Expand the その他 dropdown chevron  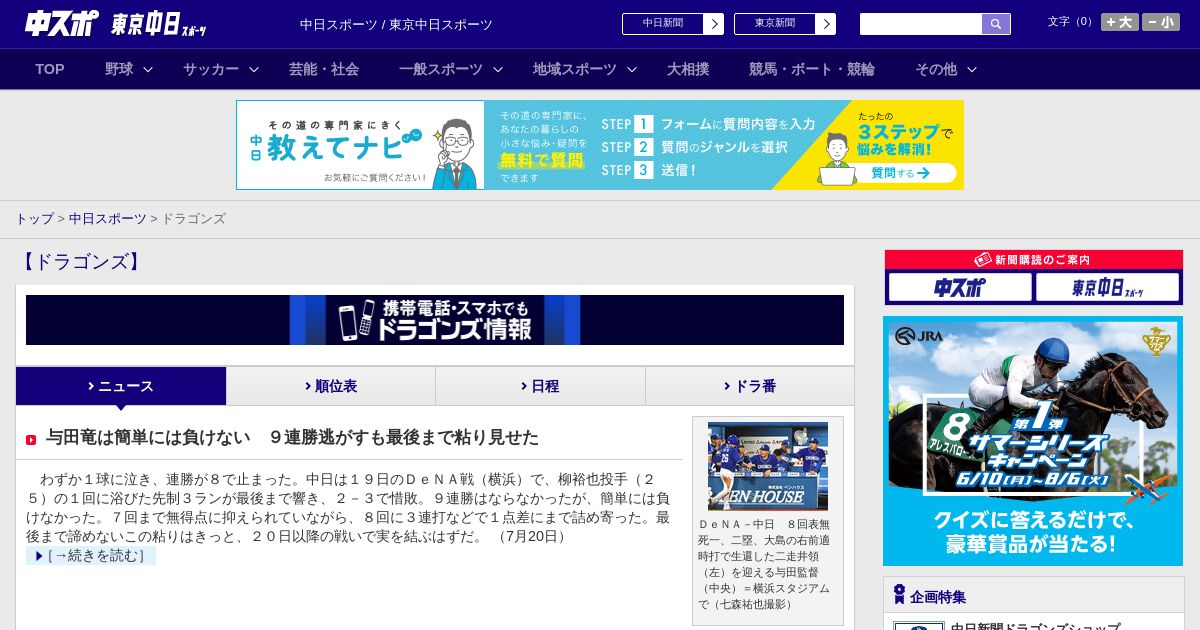coord(972,69)
